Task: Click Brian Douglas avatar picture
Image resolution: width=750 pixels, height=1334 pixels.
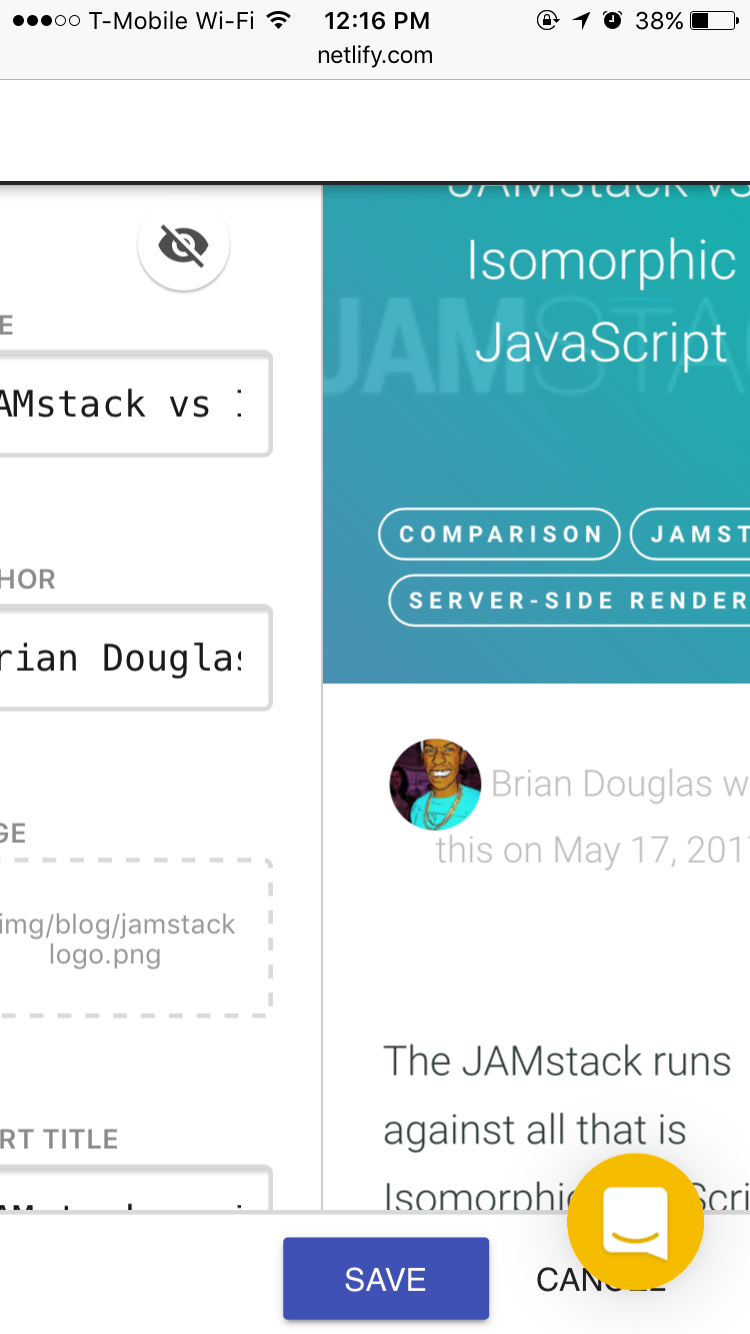Action: [x=435, y=784]
